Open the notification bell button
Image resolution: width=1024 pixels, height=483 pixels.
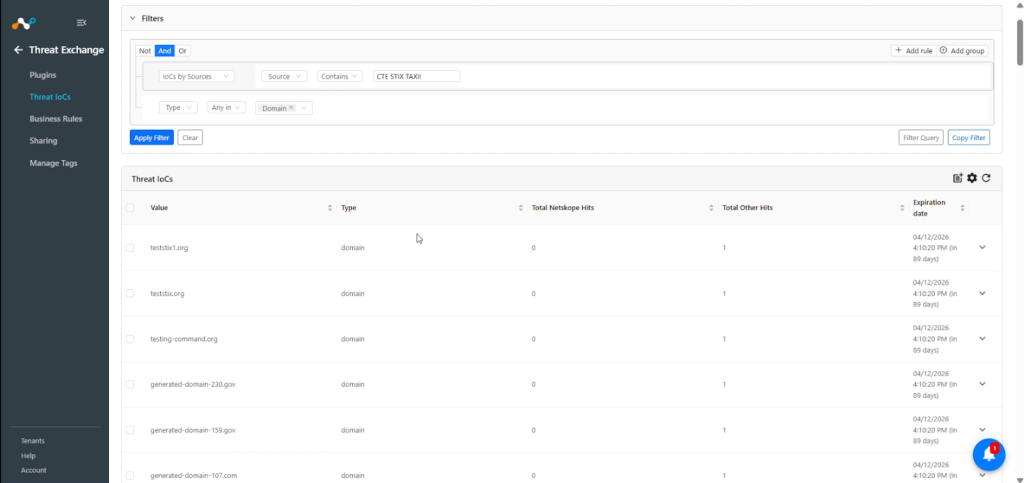tap(989, 454)
